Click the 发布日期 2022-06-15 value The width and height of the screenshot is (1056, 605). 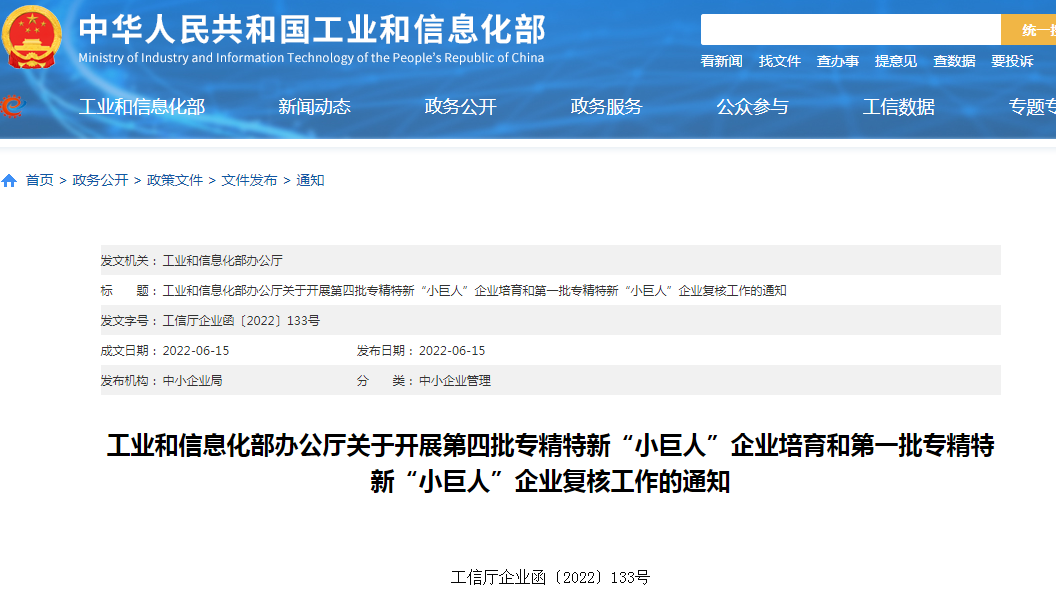(x=452, y=351)
